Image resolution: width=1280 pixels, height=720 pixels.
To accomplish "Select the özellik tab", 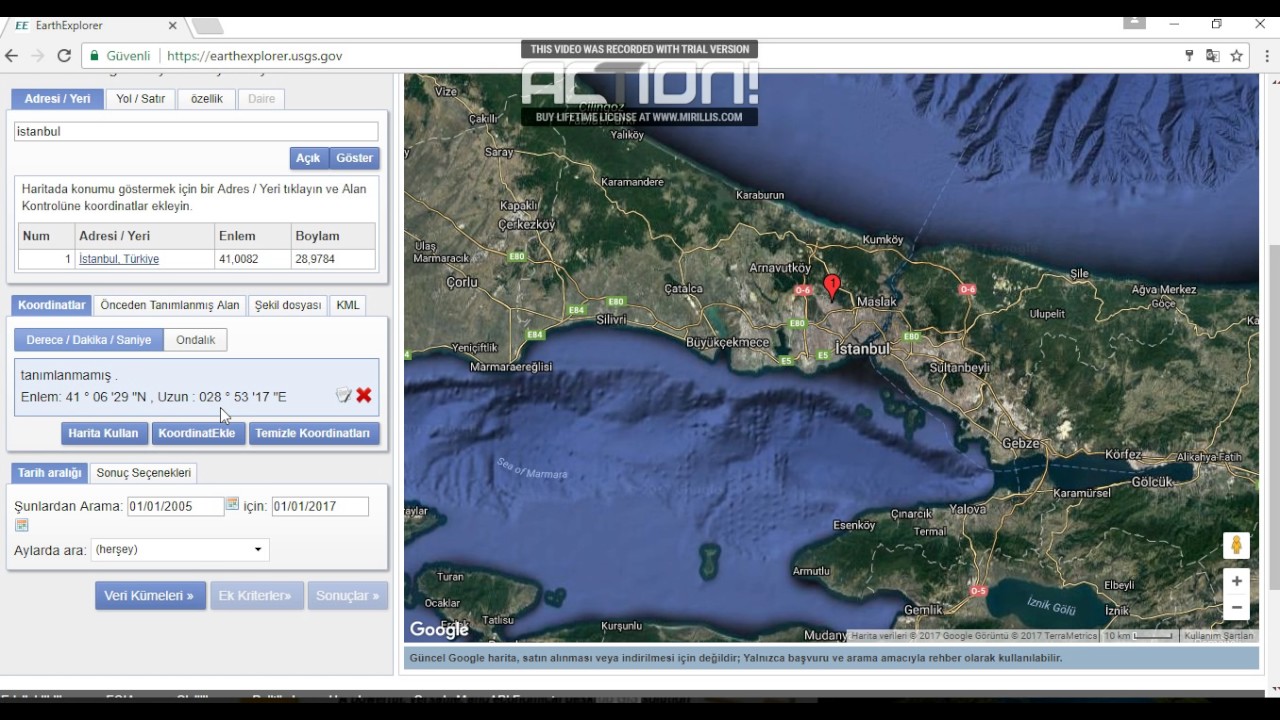I will coord(207,99).
